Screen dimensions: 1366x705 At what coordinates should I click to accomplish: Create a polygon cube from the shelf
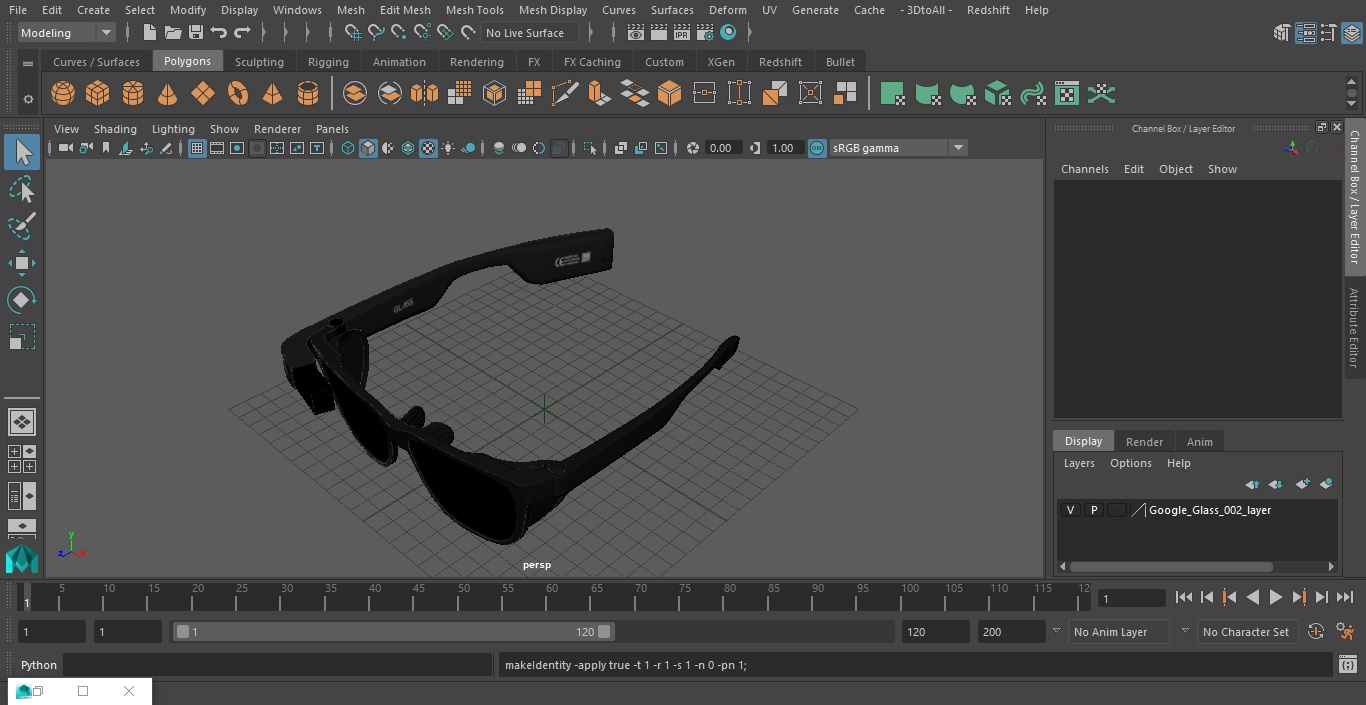coord(98,94)
